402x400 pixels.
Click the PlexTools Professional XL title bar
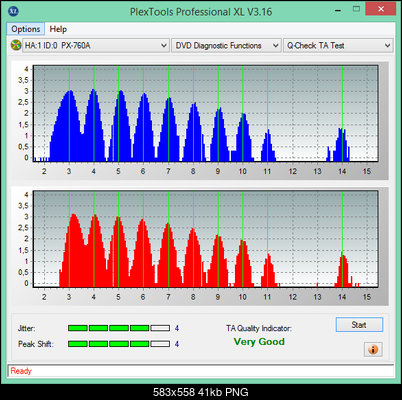tap(201, 12)
